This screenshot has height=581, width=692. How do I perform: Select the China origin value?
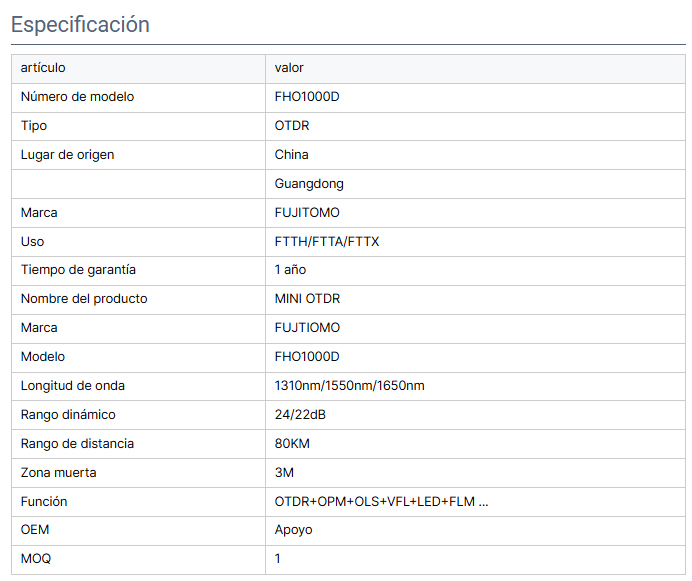(x=291, y=155)
